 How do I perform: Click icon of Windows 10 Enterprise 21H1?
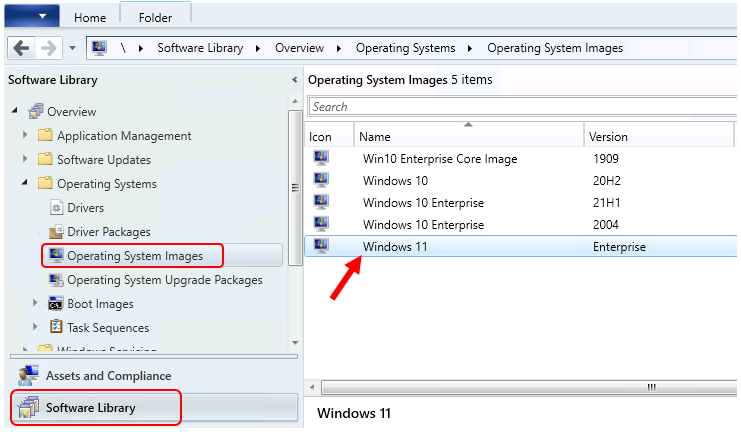point(321,202)
